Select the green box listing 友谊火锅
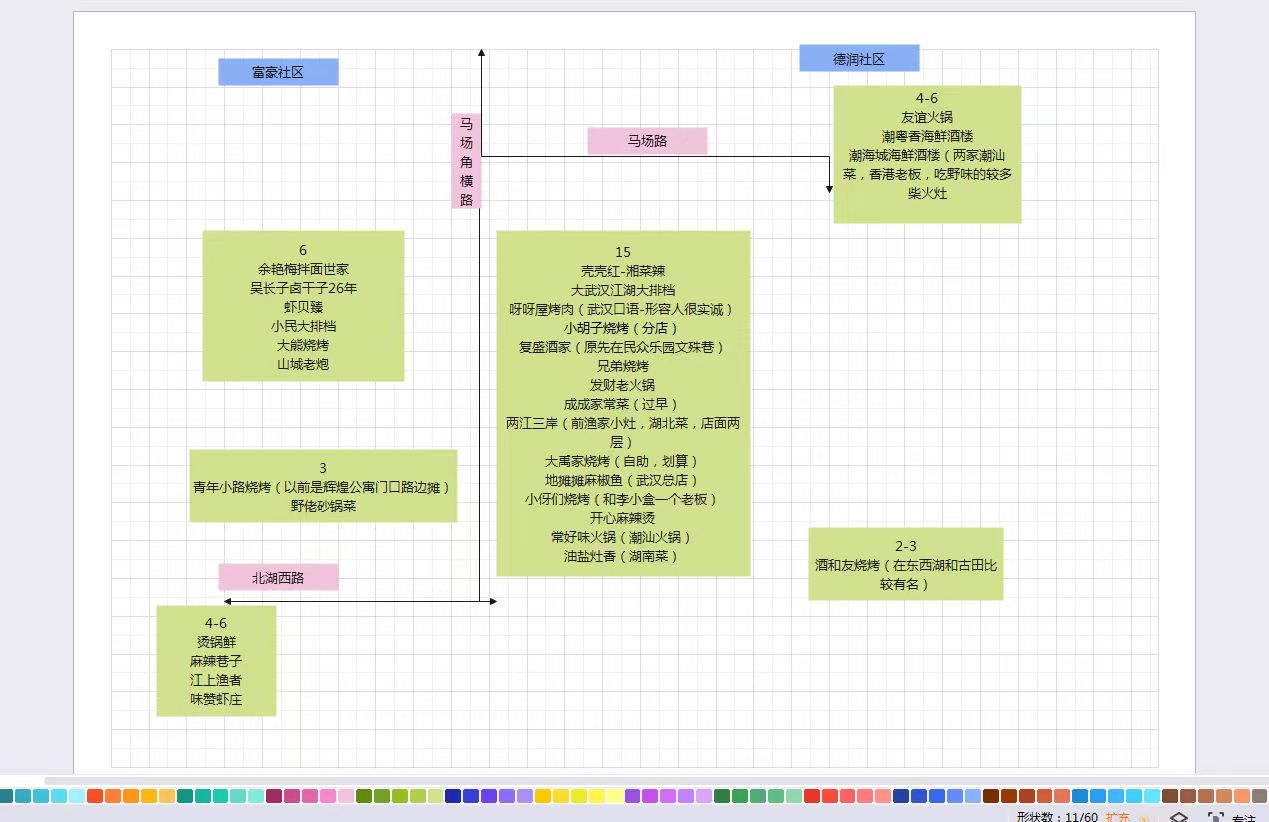The image size is (1269, 822). pyautogui.click(x=926, y=154)
